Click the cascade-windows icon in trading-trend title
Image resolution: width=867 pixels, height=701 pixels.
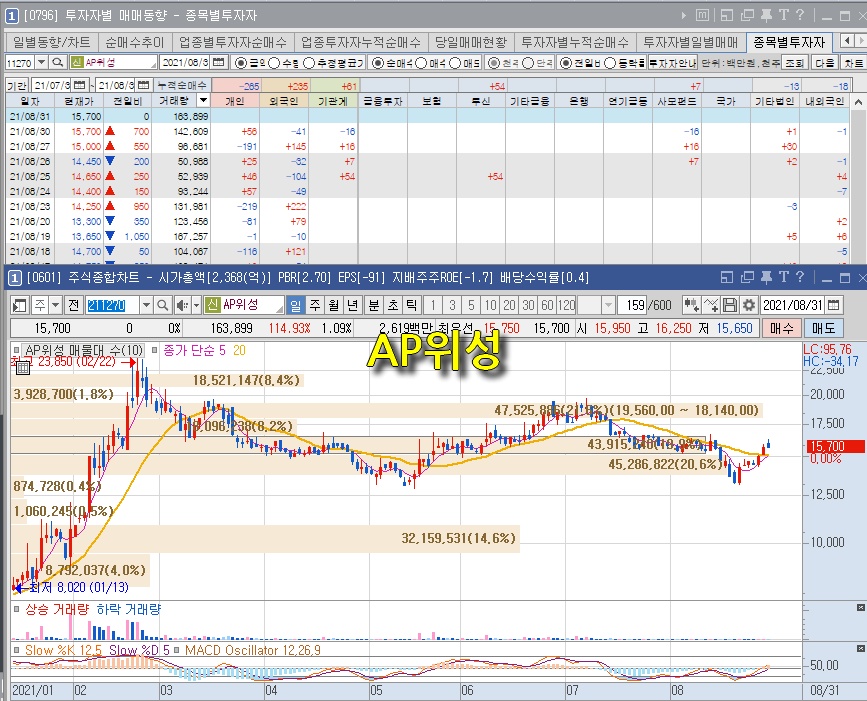click(x=747, y=15)
